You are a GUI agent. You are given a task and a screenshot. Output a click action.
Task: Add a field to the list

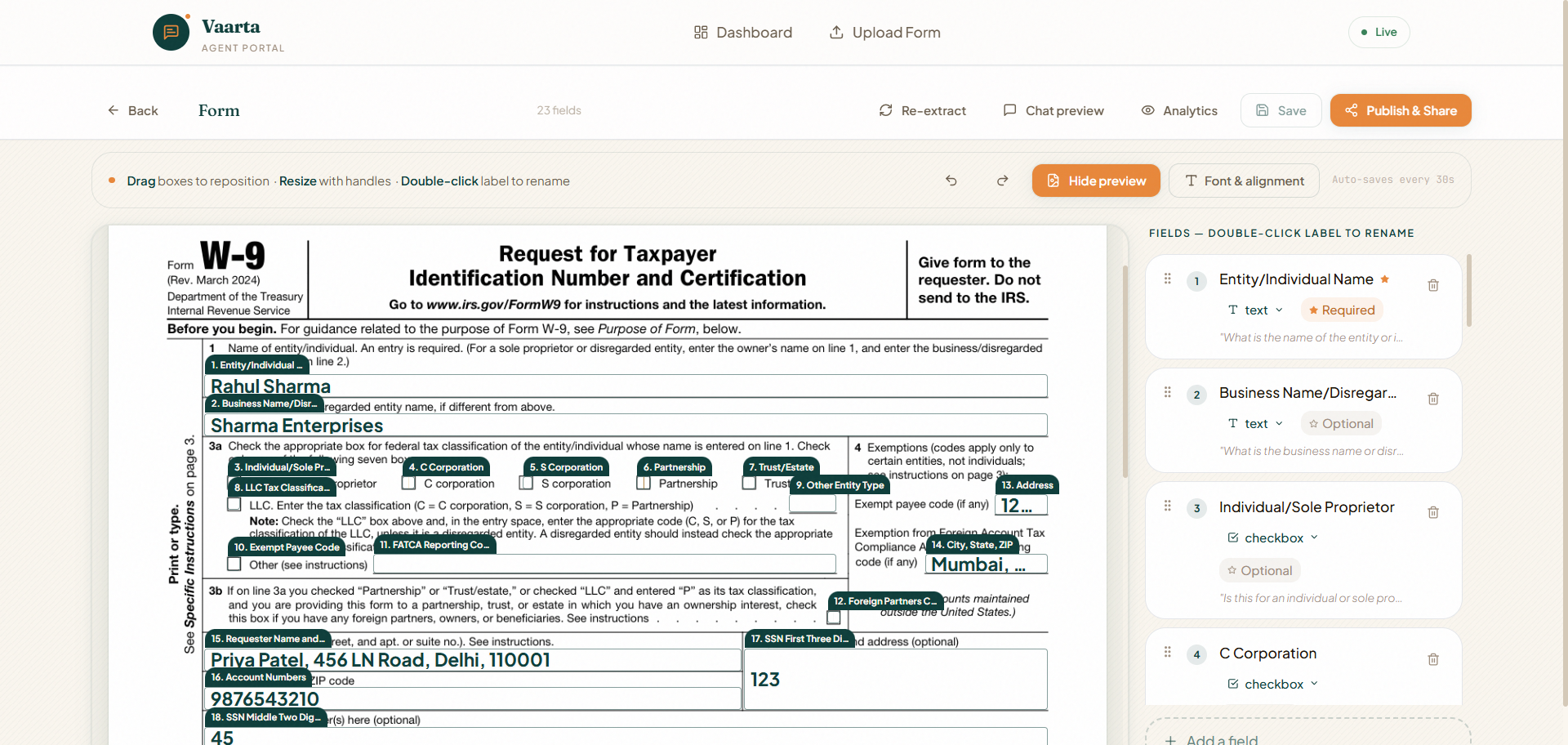click(1307, 734)
